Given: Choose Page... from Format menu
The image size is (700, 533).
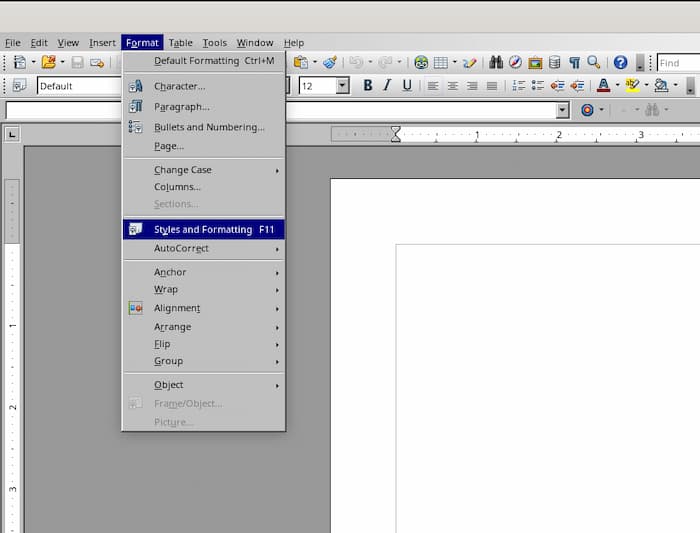Looking at the screenshot, I should 204,146.
